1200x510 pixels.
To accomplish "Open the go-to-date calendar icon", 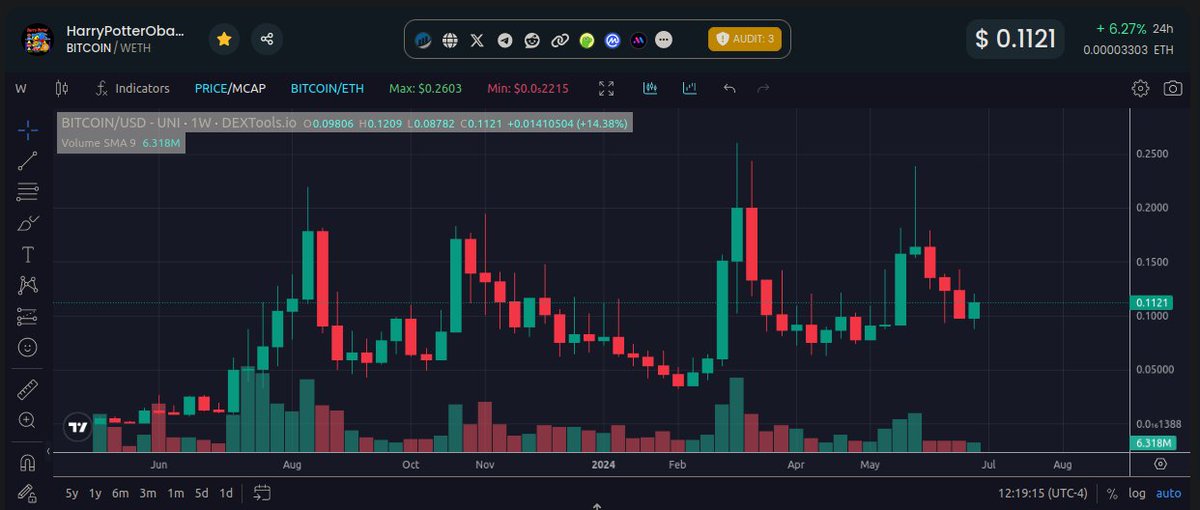I will pos(262,492).
